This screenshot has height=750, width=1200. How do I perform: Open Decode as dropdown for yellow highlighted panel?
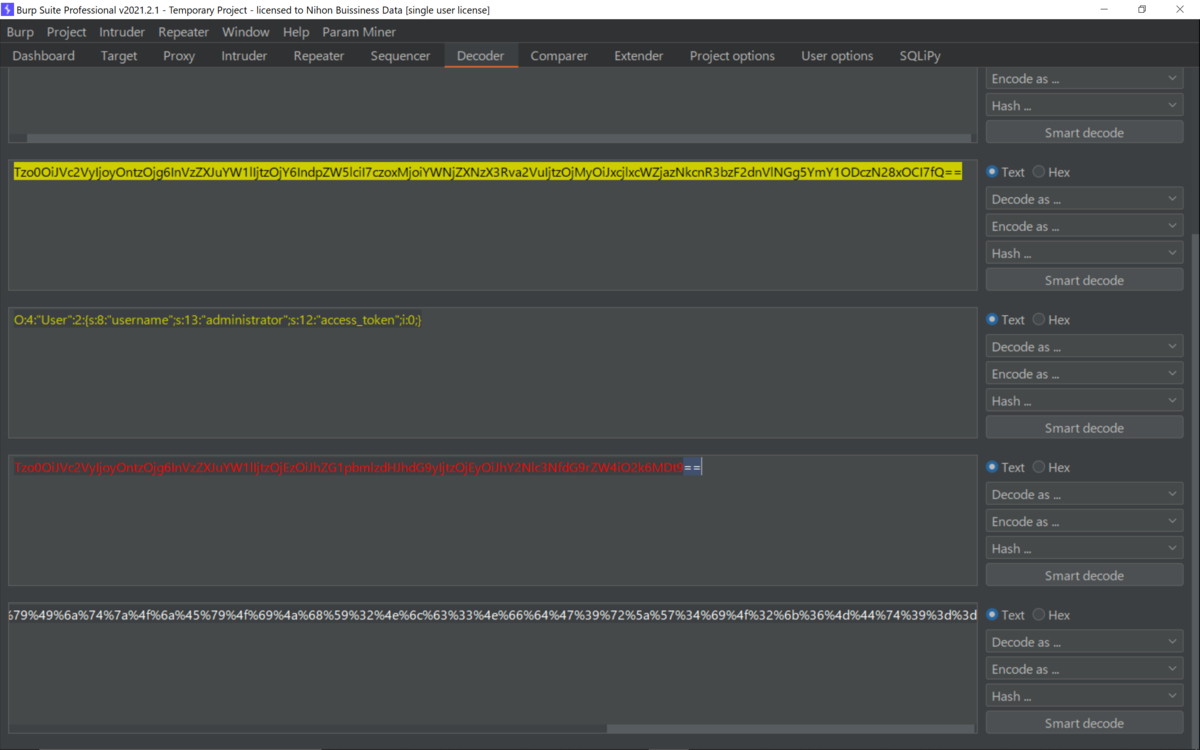[1085, 199]
